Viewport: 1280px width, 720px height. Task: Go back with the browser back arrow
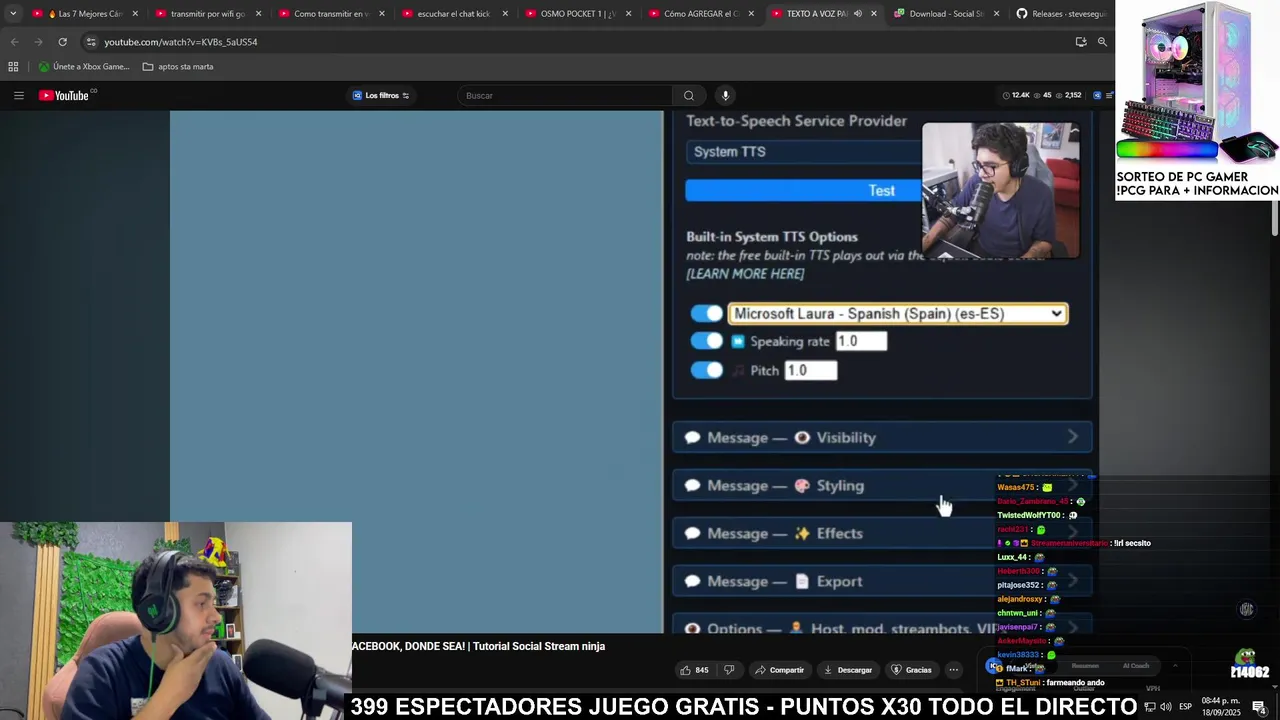(14, 42)
